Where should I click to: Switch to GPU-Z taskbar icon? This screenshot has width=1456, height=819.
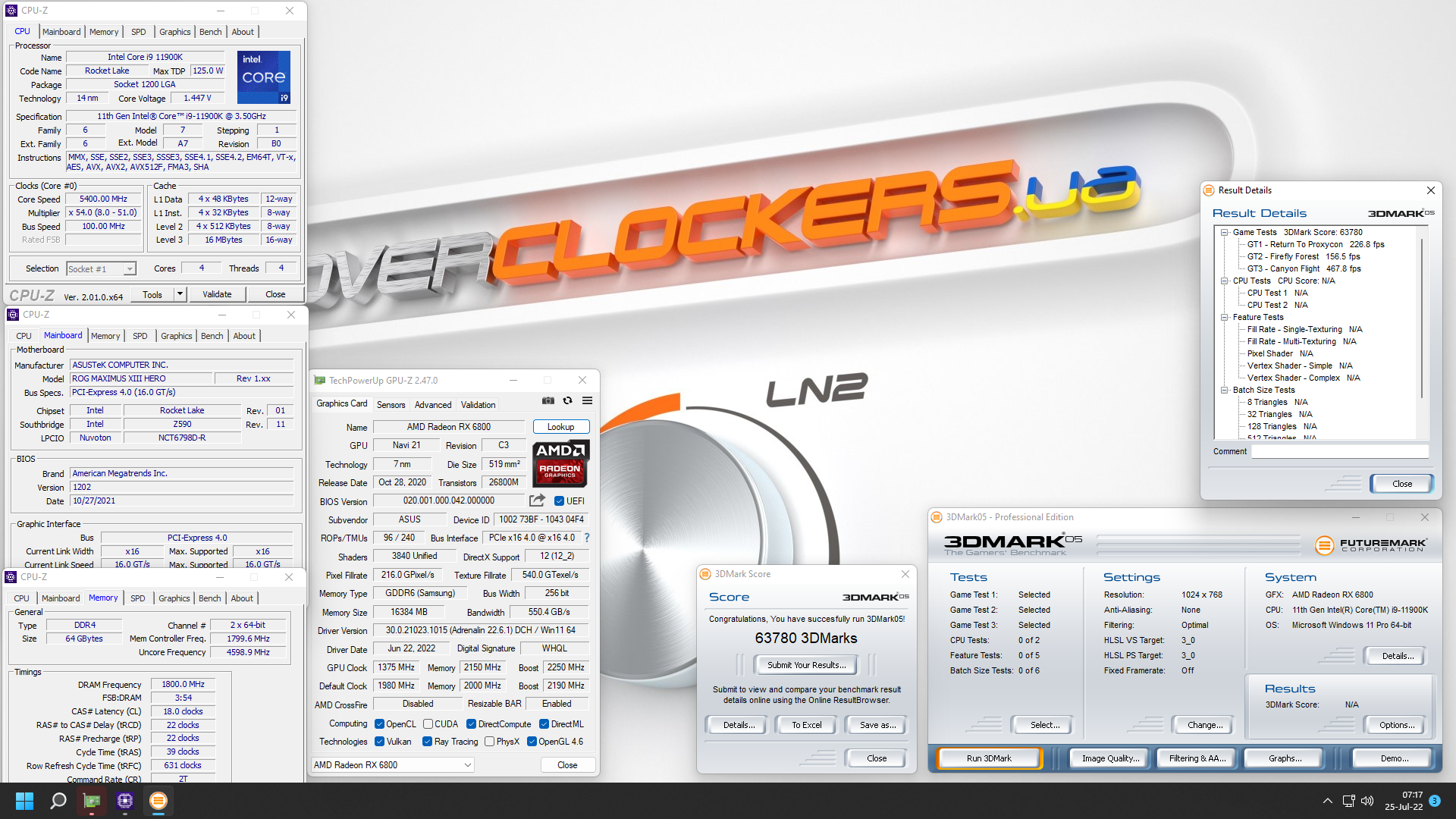(92, 801)
